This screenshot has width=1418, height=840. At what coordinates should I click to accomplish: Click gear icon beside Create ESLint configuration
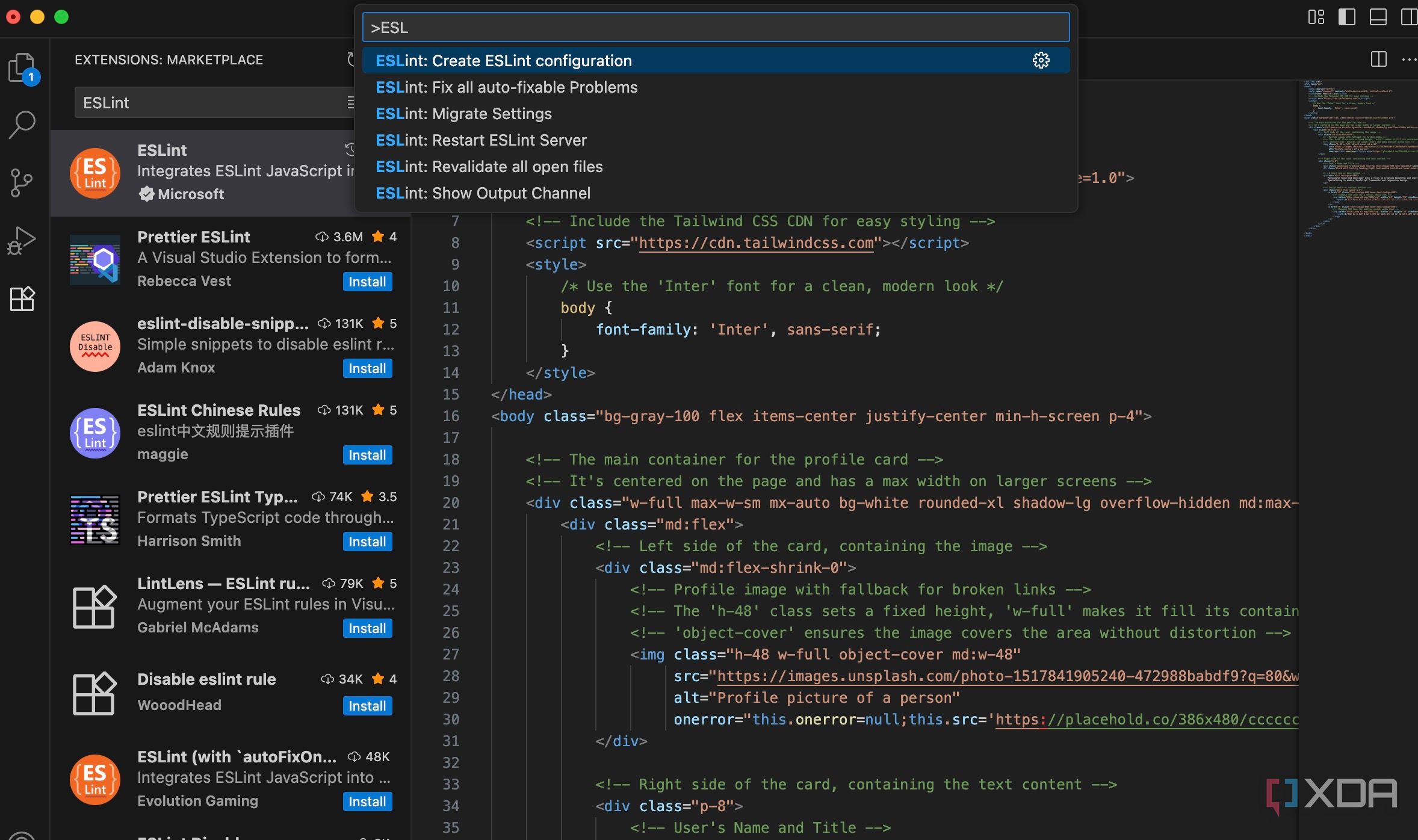[1041, 60]
